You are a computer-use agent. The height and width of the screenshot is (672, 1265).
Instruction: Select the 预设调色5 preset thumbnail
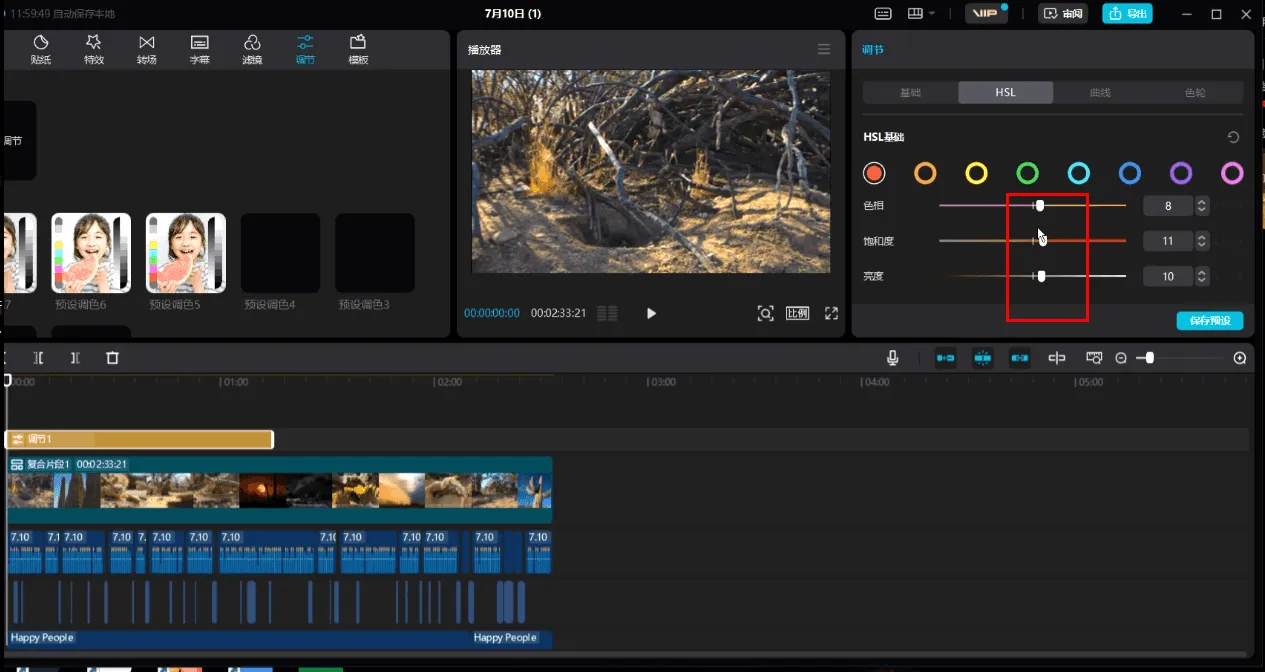click(186, 253)
